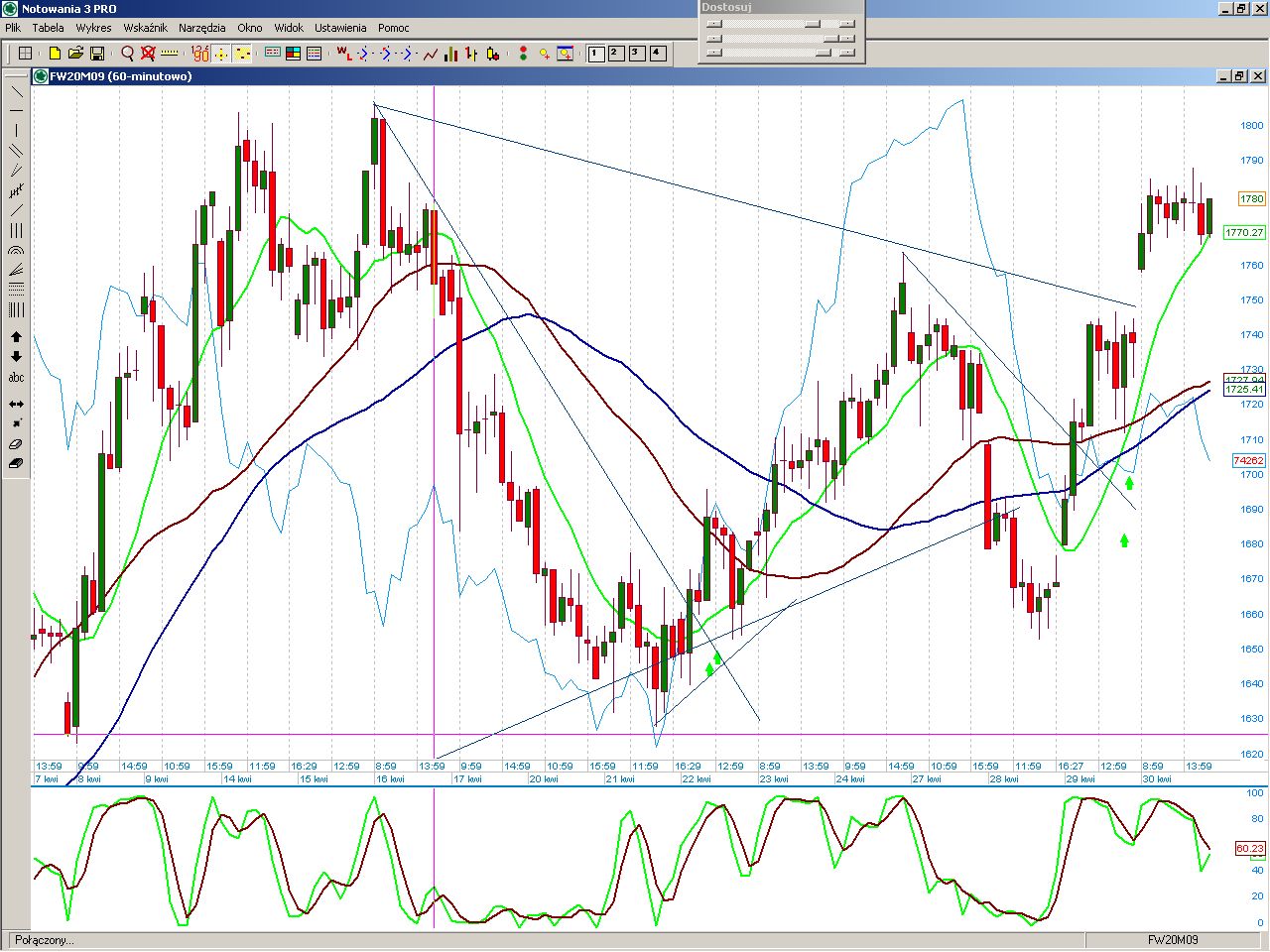Click left arrow of top Dostosuj slider
This screenshot has height=952, width=1270.
713,24
